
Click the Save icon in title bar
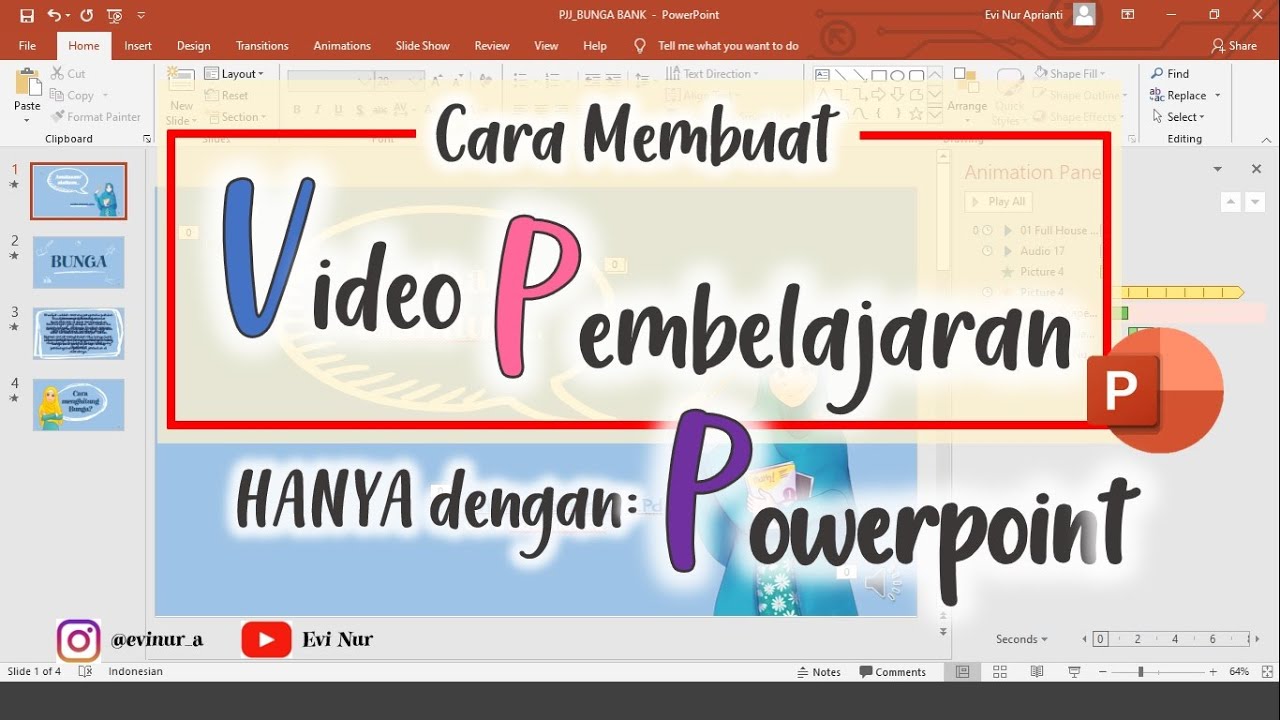point(27,15)
